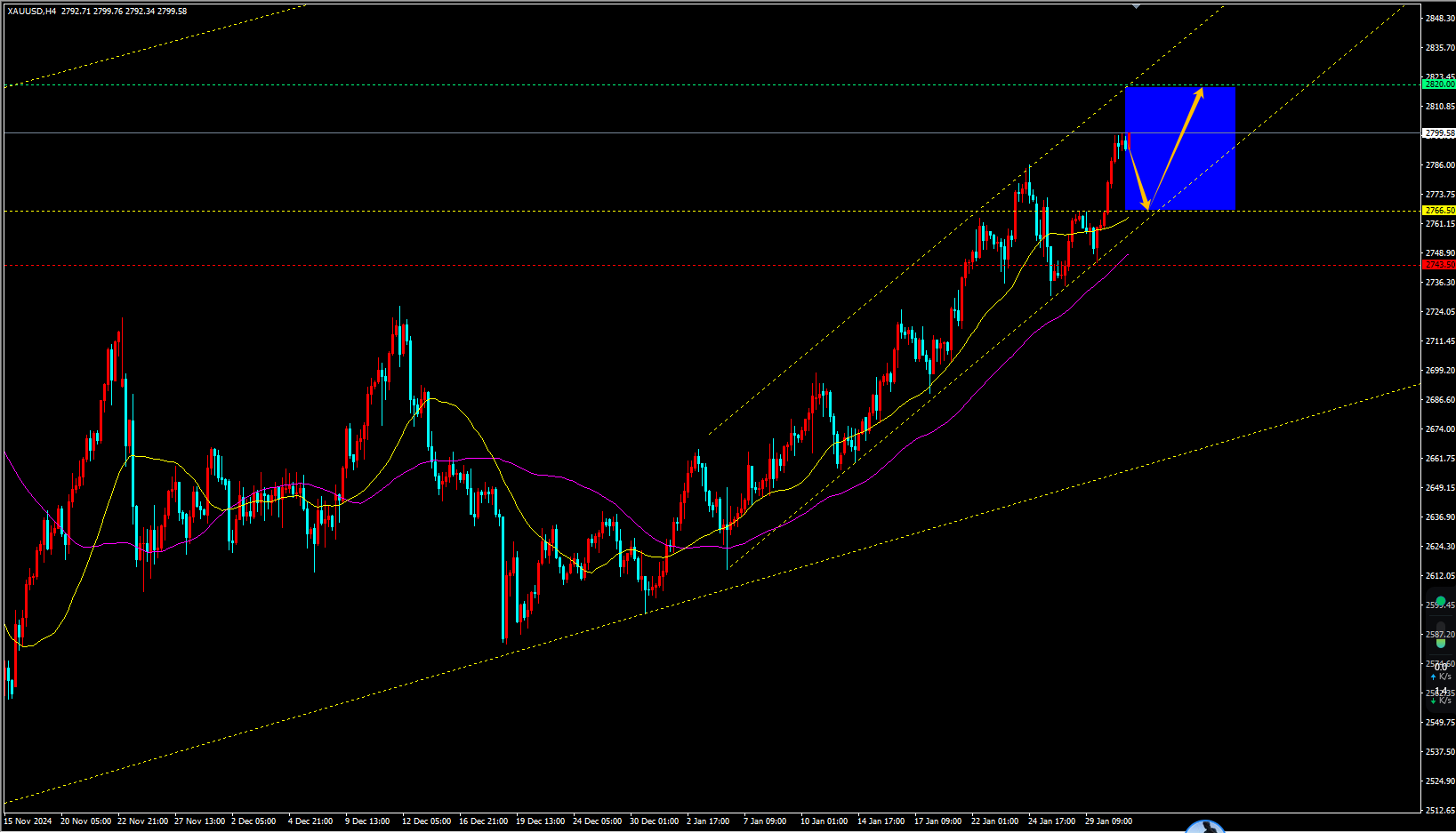Viewport: 1456px width, 833px height.
Task: Click the 2 Dec 05:00 time label
Action: (253, 821)
